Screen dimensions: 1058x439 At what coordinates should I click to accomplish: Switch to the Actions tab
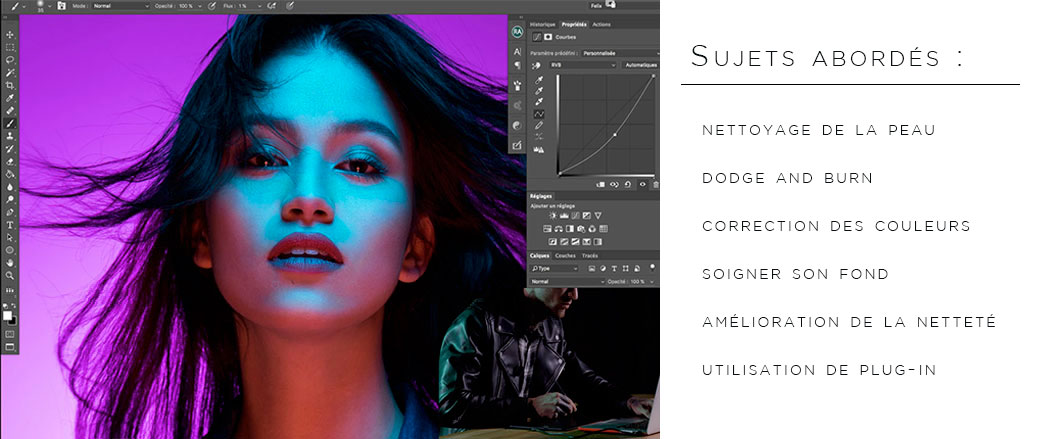click(601, 24)
